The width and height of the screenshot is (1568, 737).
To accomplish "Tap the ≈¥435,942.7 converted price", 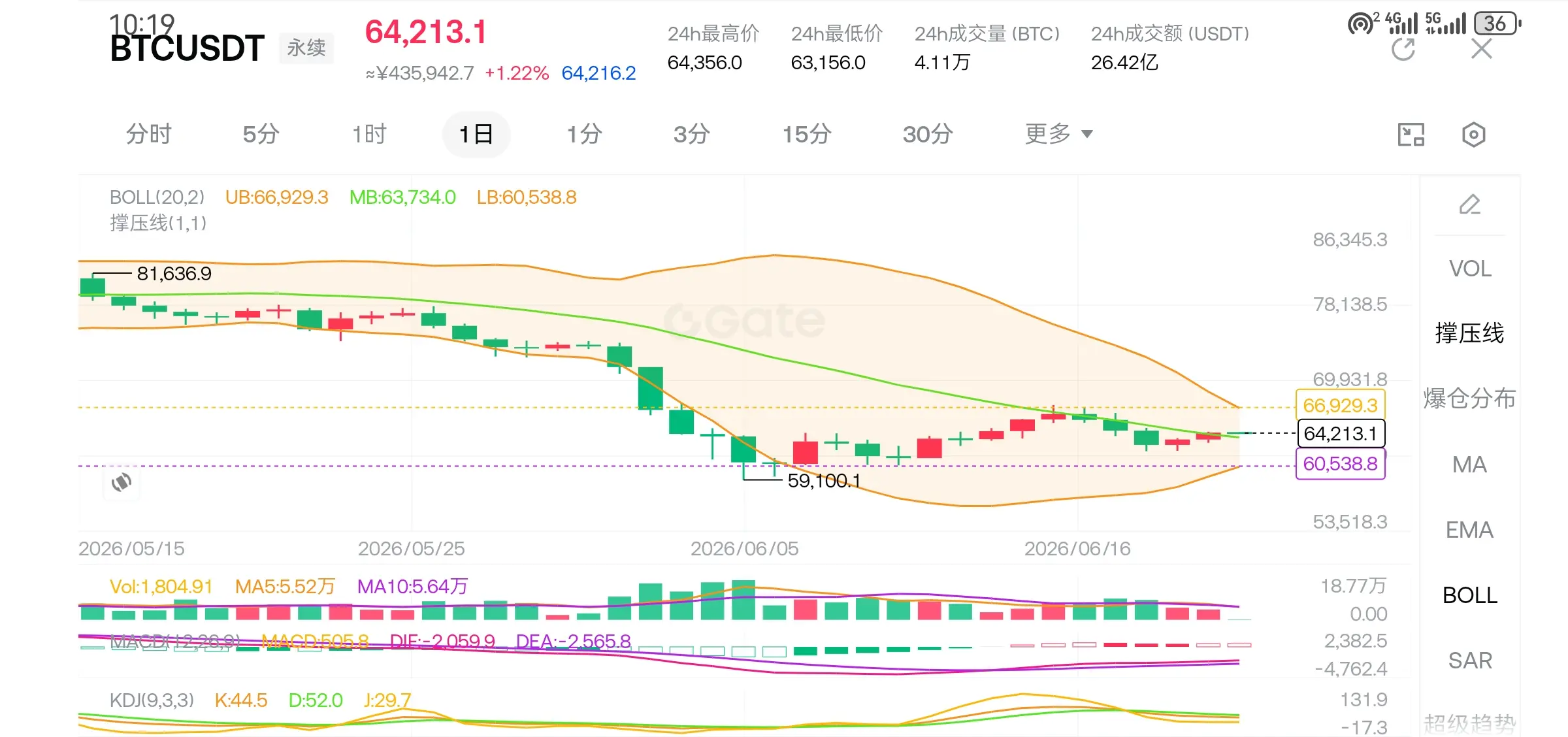I will coord(419,73).
